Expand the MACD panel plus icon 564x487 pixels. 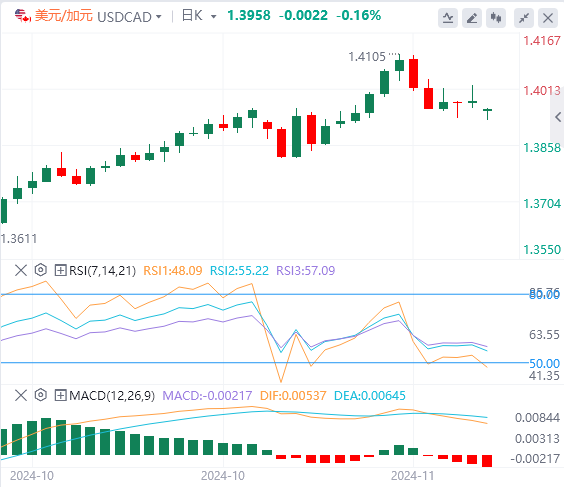point(60,395)
